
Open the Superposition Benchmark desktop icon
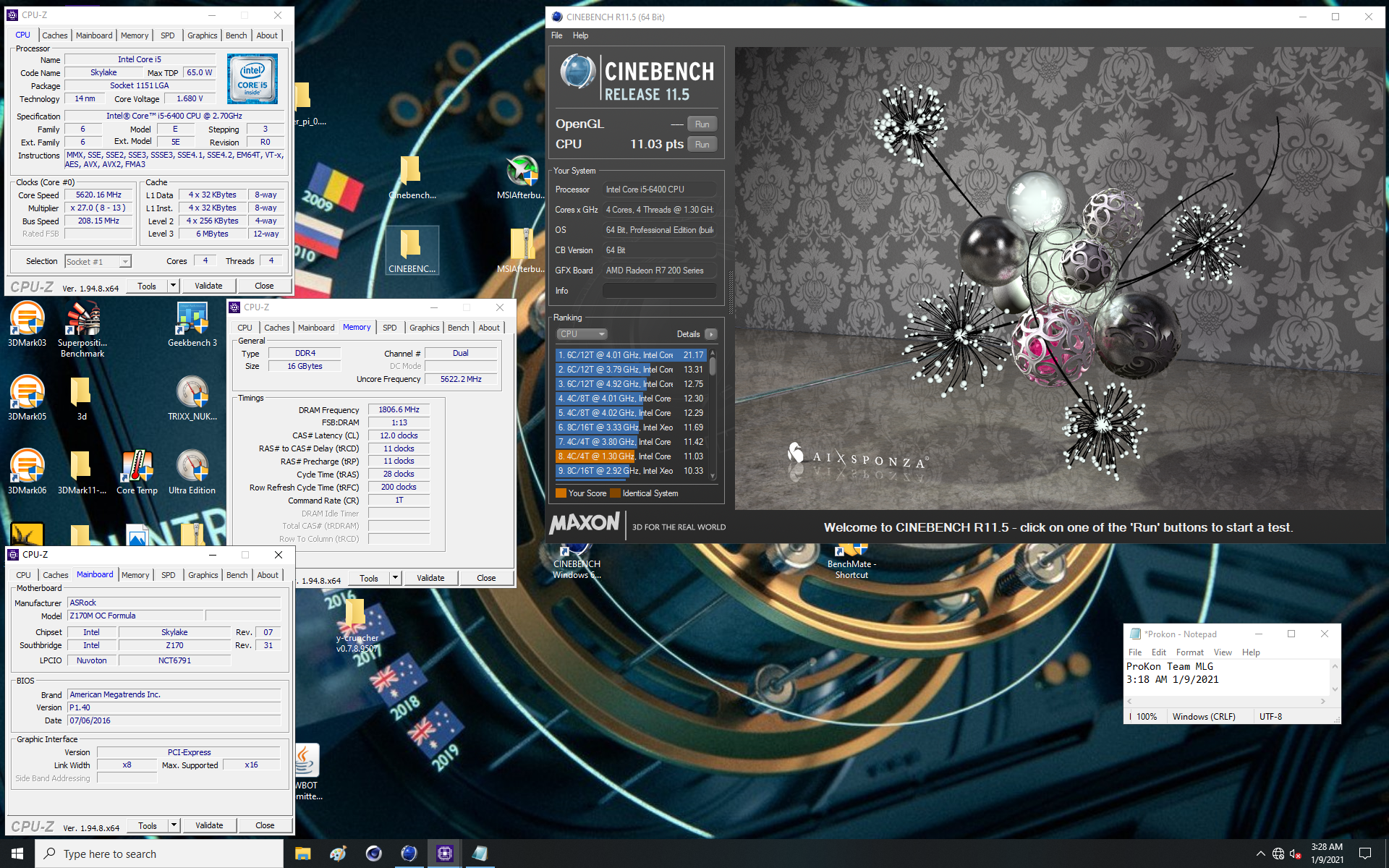coord(82,329)
